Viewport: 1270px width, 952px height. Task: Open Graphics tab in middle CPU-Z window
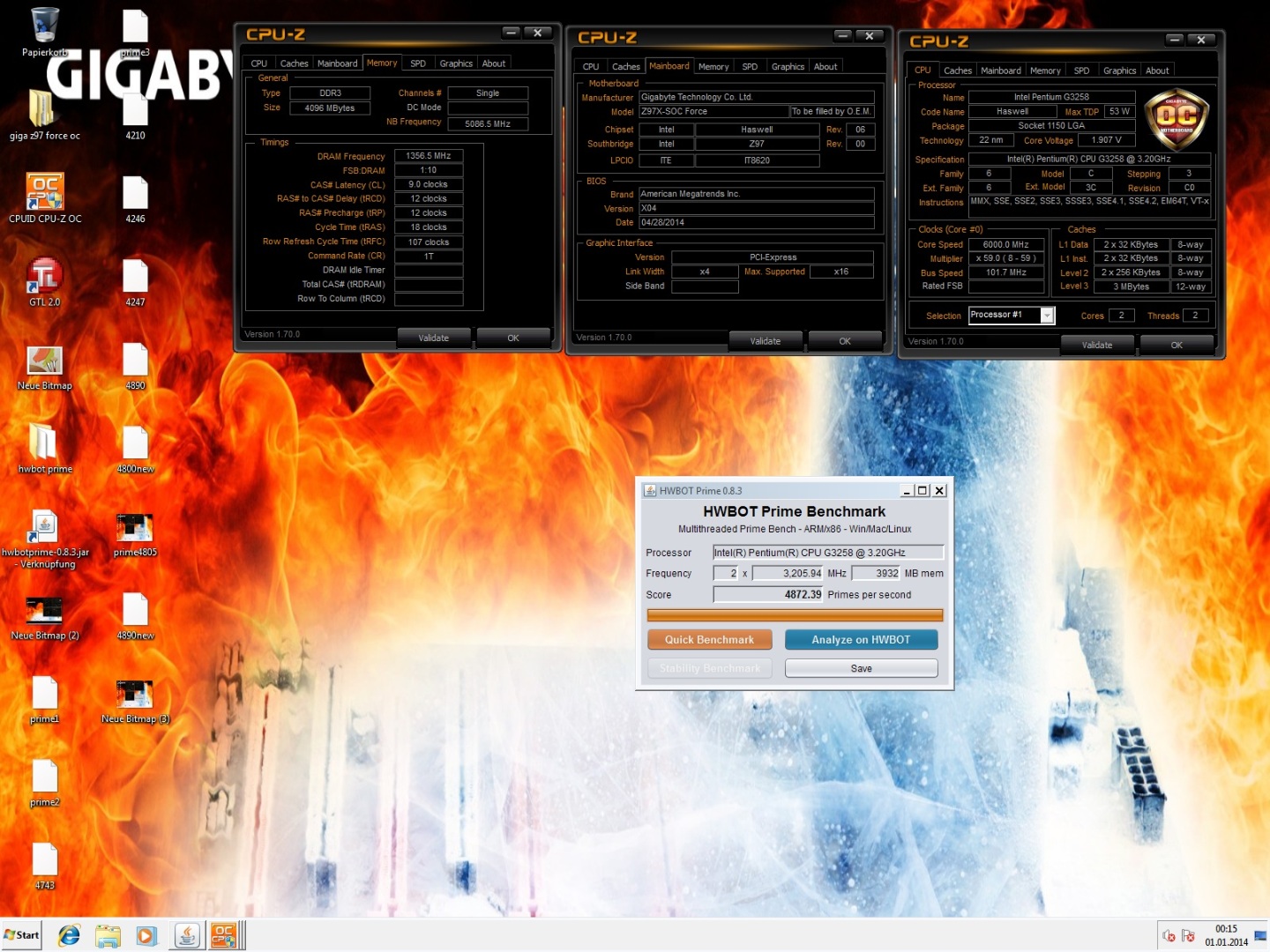tap(788, 67)
